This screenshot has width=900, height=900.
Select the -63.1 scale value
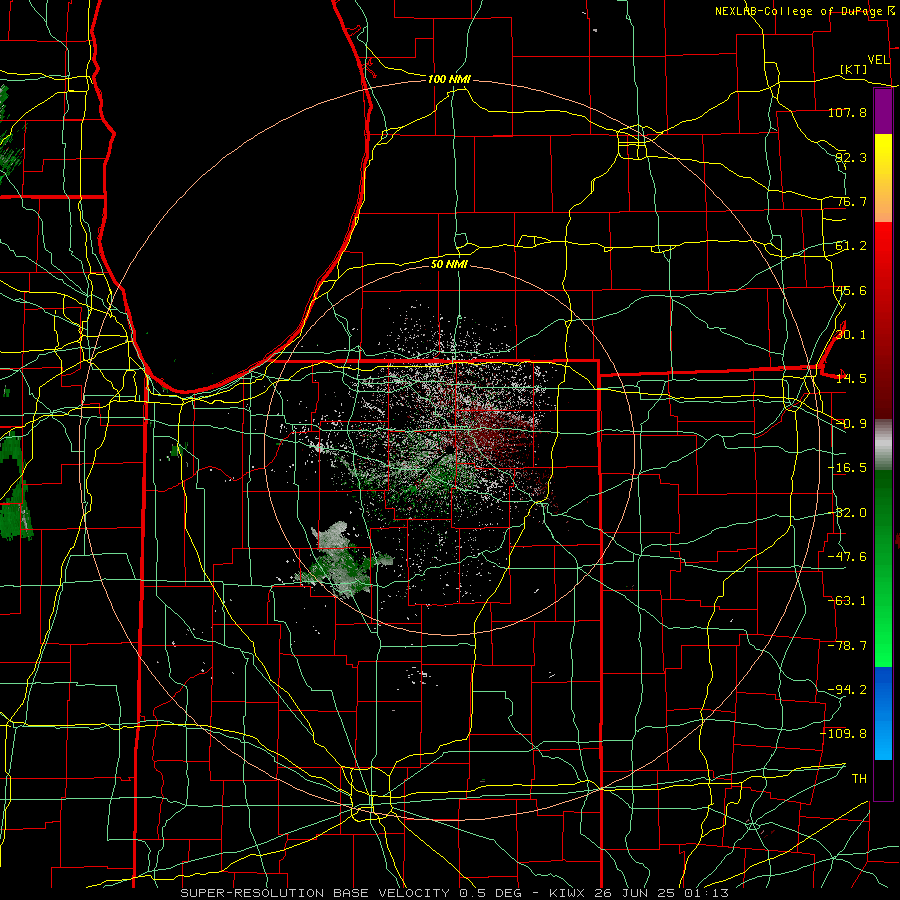(x=847, y=601)
